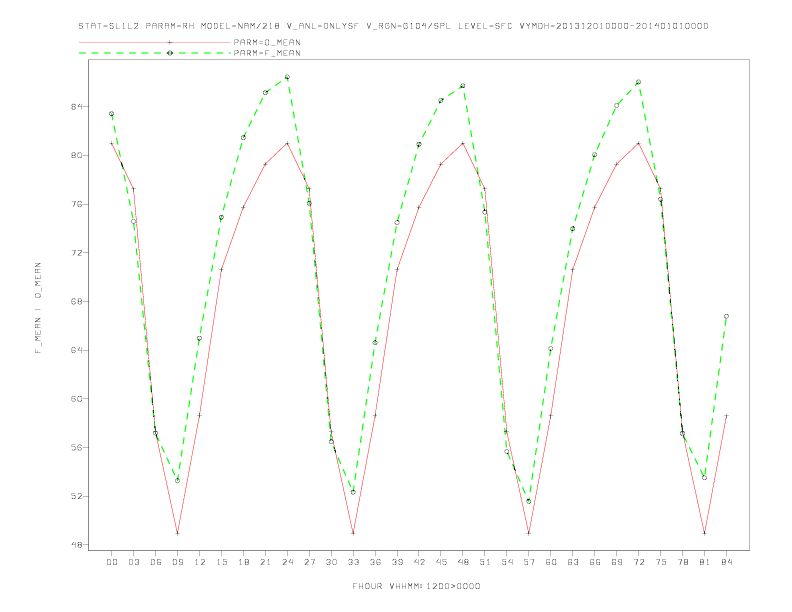Click O_MEAN minimum plus marker at hour 09

177,533
